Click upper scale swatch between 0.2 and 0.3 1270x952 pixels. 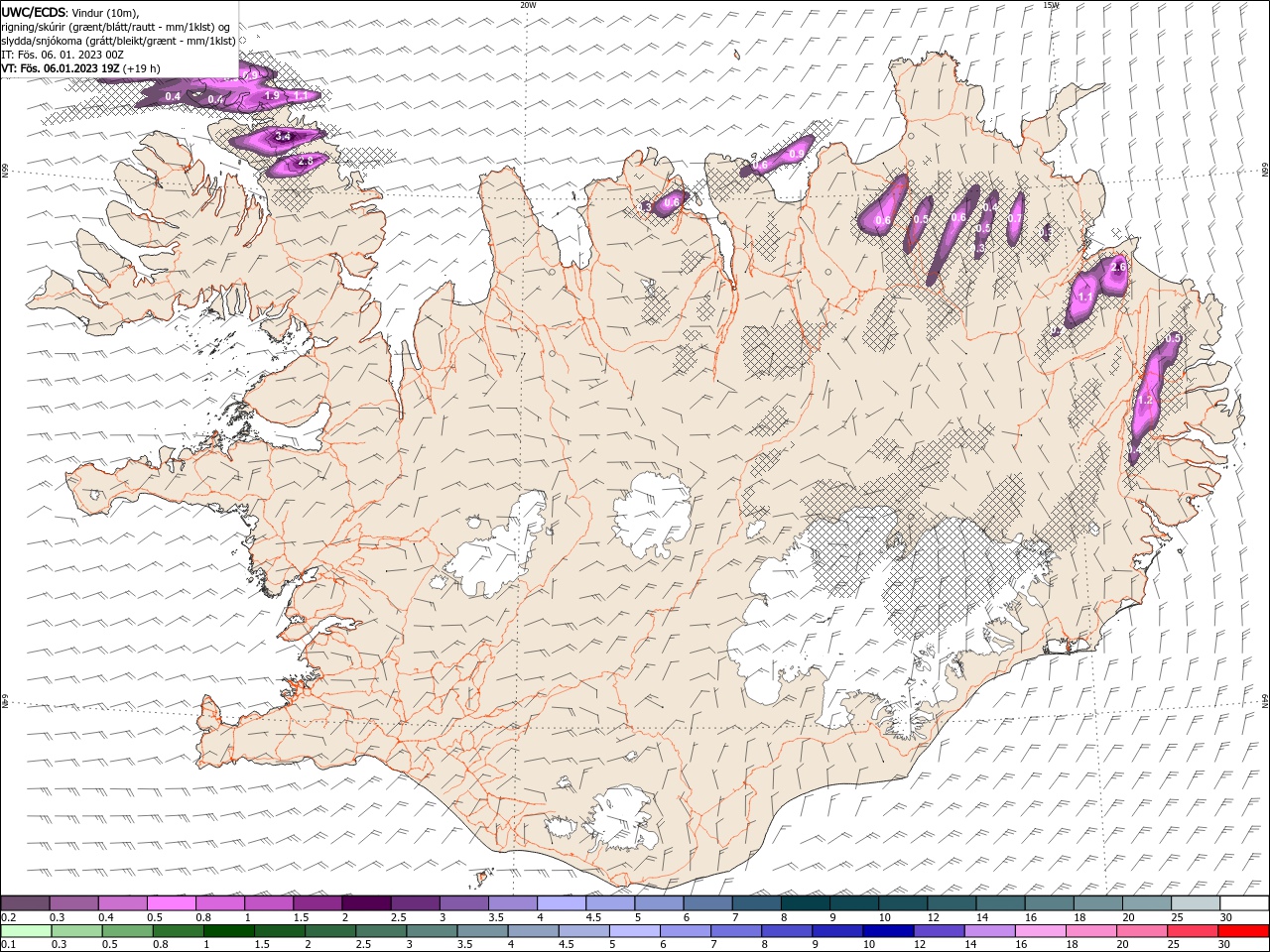pyautogui.click(x=25, y=902)
